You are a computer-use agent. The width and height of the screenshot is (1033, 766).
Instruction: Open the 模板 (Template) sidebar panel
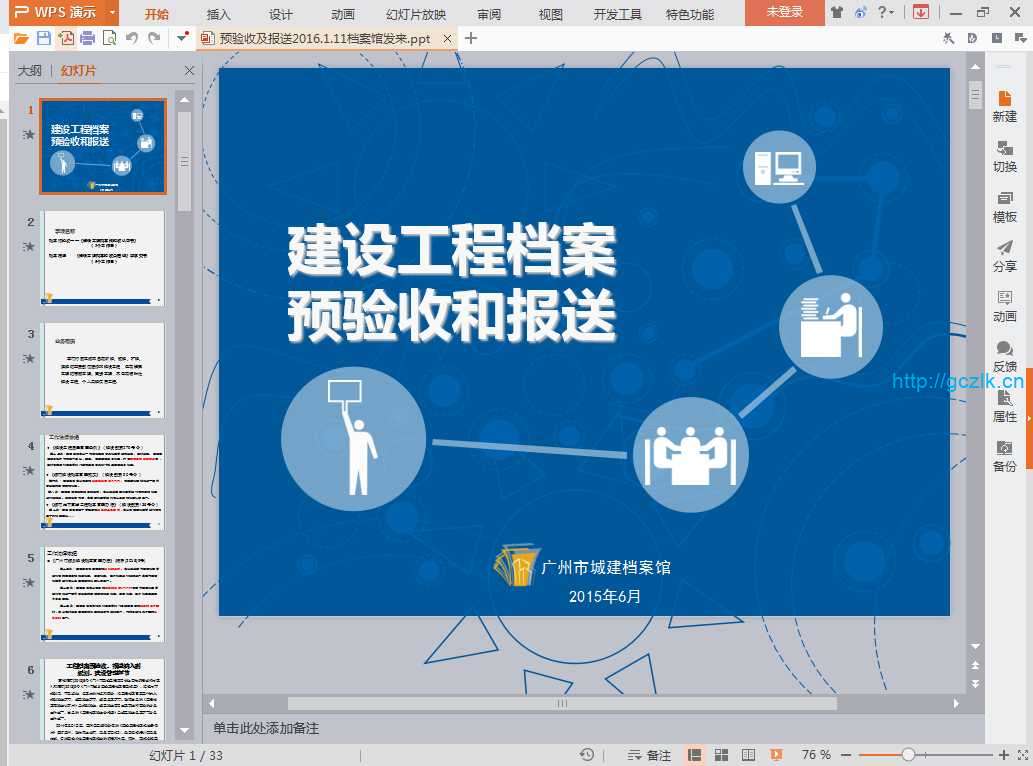point(1004,205)
